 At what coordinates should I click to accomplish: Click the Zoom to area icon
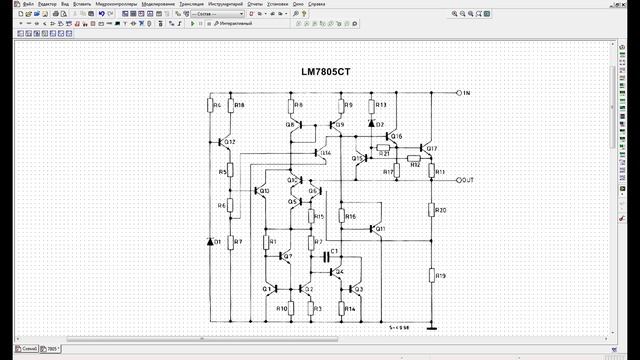point(471,14)
